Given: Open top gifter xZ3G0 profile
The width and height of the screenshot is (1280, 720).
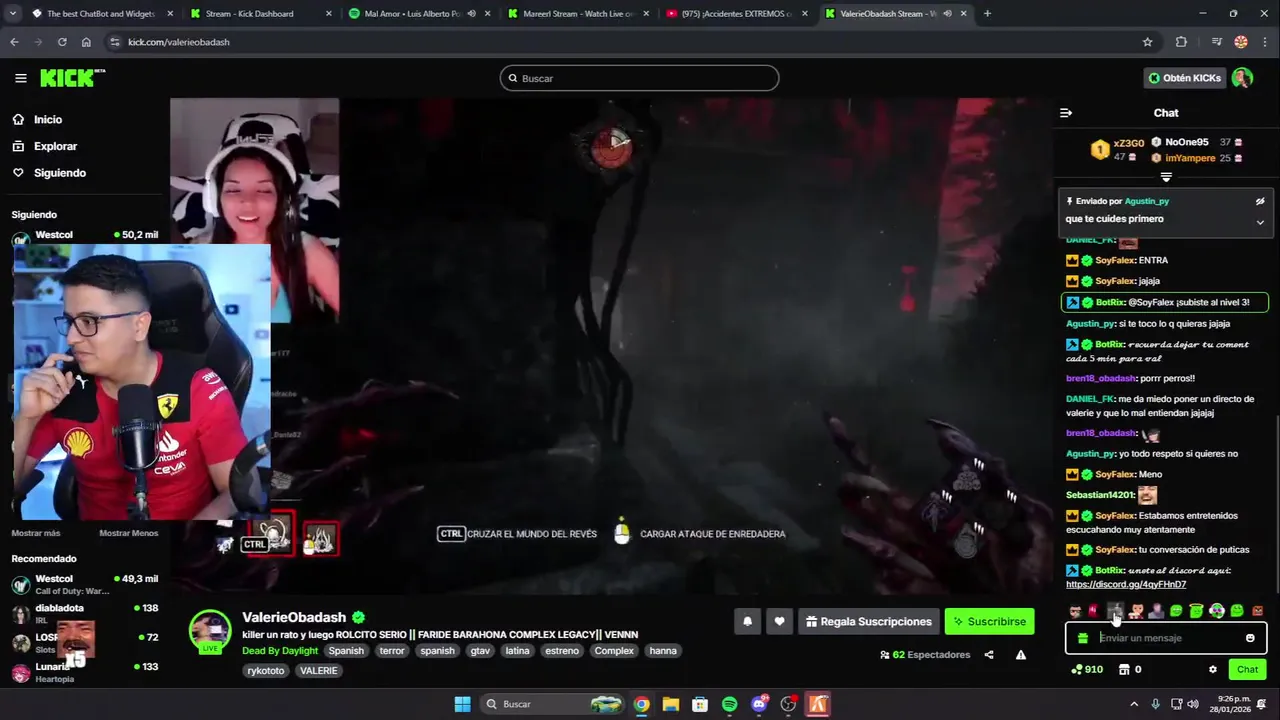Looking at the screenshot, I should (1128, 143).
